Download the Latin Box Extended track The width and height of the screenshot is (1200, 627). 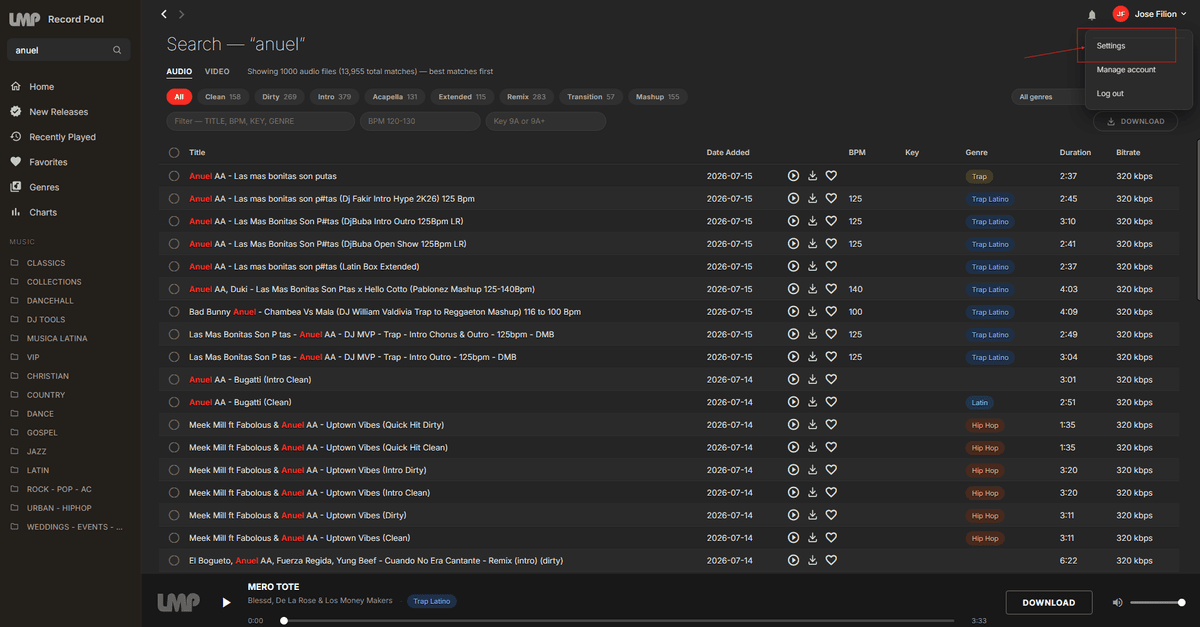[x=813, y=267]
